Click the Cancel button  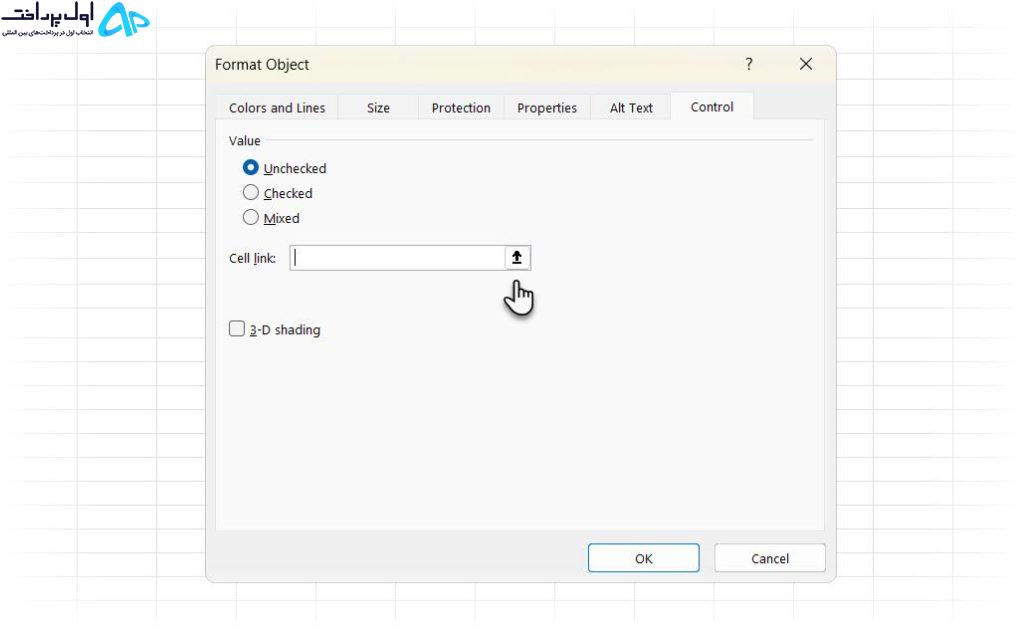coord(770,558)
